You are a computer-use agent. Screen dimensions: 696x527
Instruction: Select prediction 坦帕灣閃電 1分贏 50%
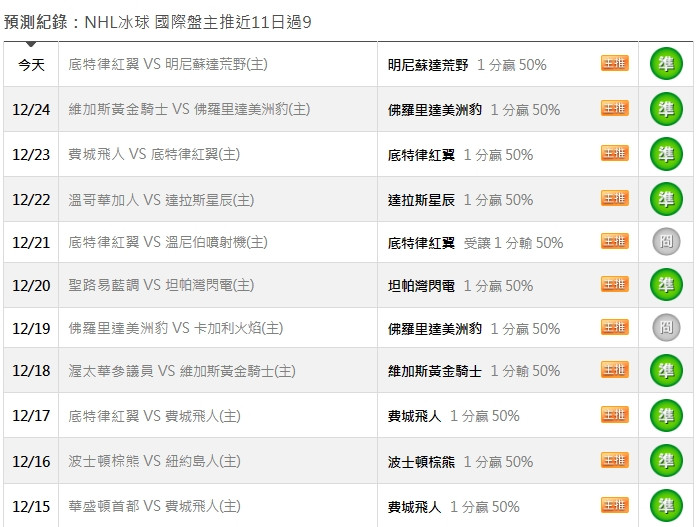pos(460,285)
